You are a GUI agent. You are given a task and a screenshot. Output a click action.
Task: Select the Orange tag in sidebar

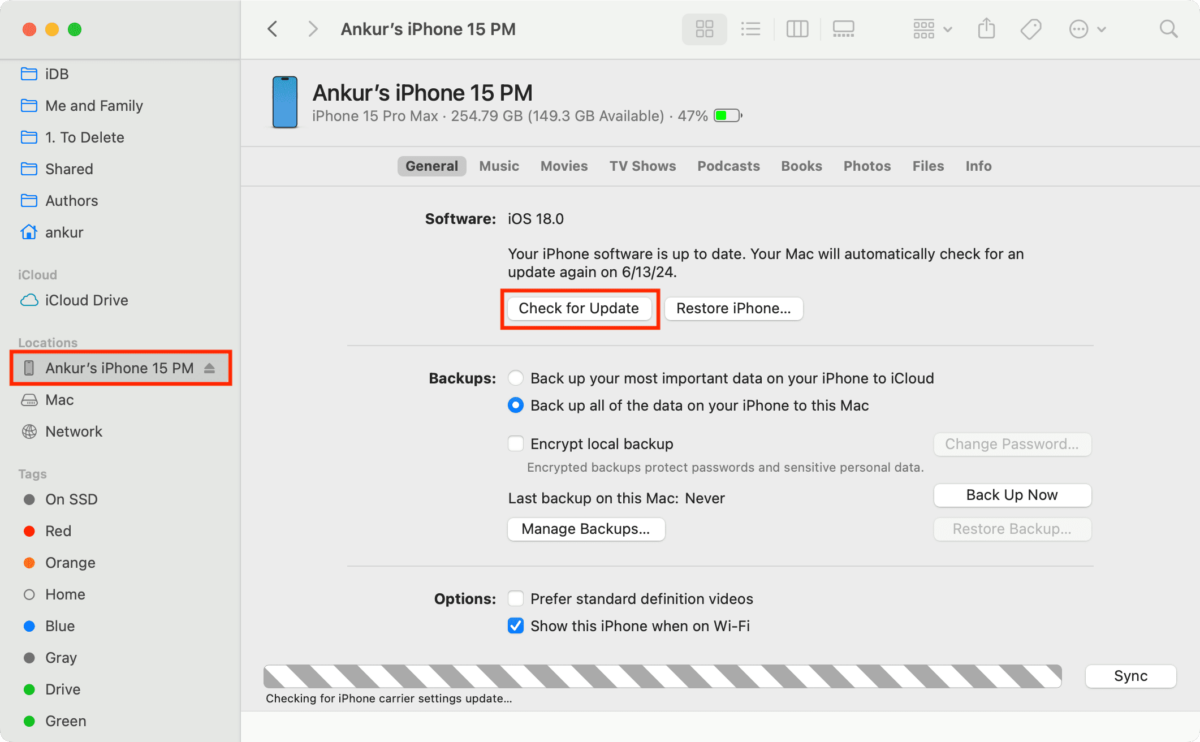pyautogui.click(x=58, y=563)
